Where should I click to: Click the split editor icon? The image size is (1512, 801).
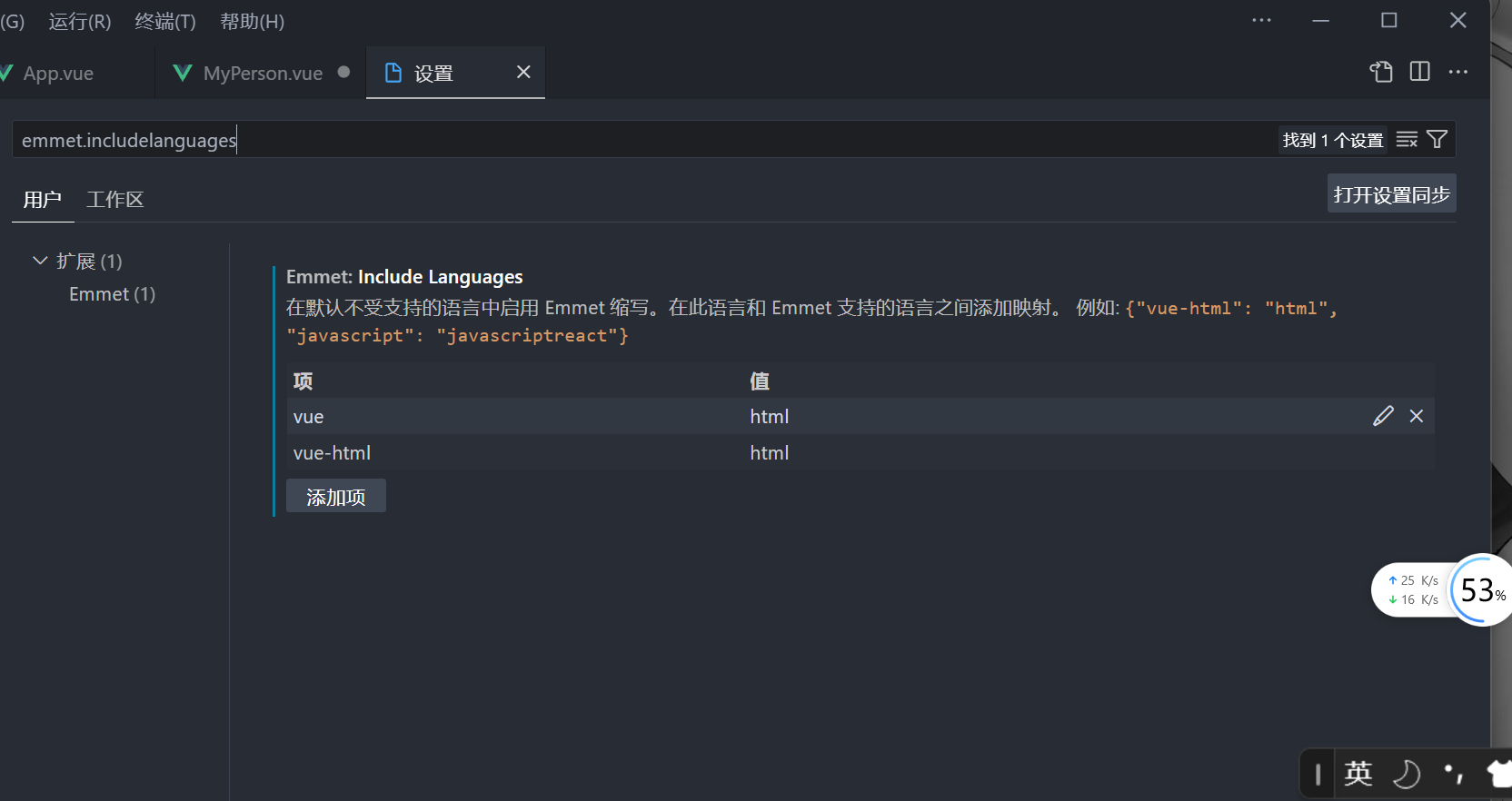(x=1419, y=72)
